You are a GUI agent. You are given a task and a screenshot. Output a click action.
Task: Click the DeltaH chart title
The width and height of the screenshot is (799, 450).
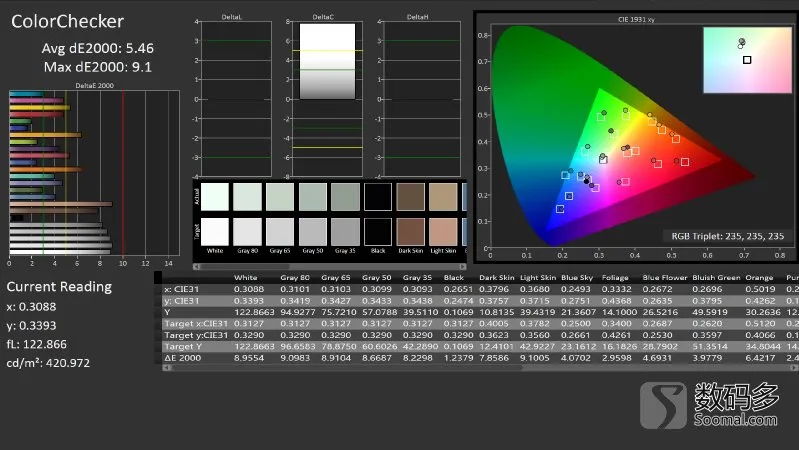[x=417, y=17]
